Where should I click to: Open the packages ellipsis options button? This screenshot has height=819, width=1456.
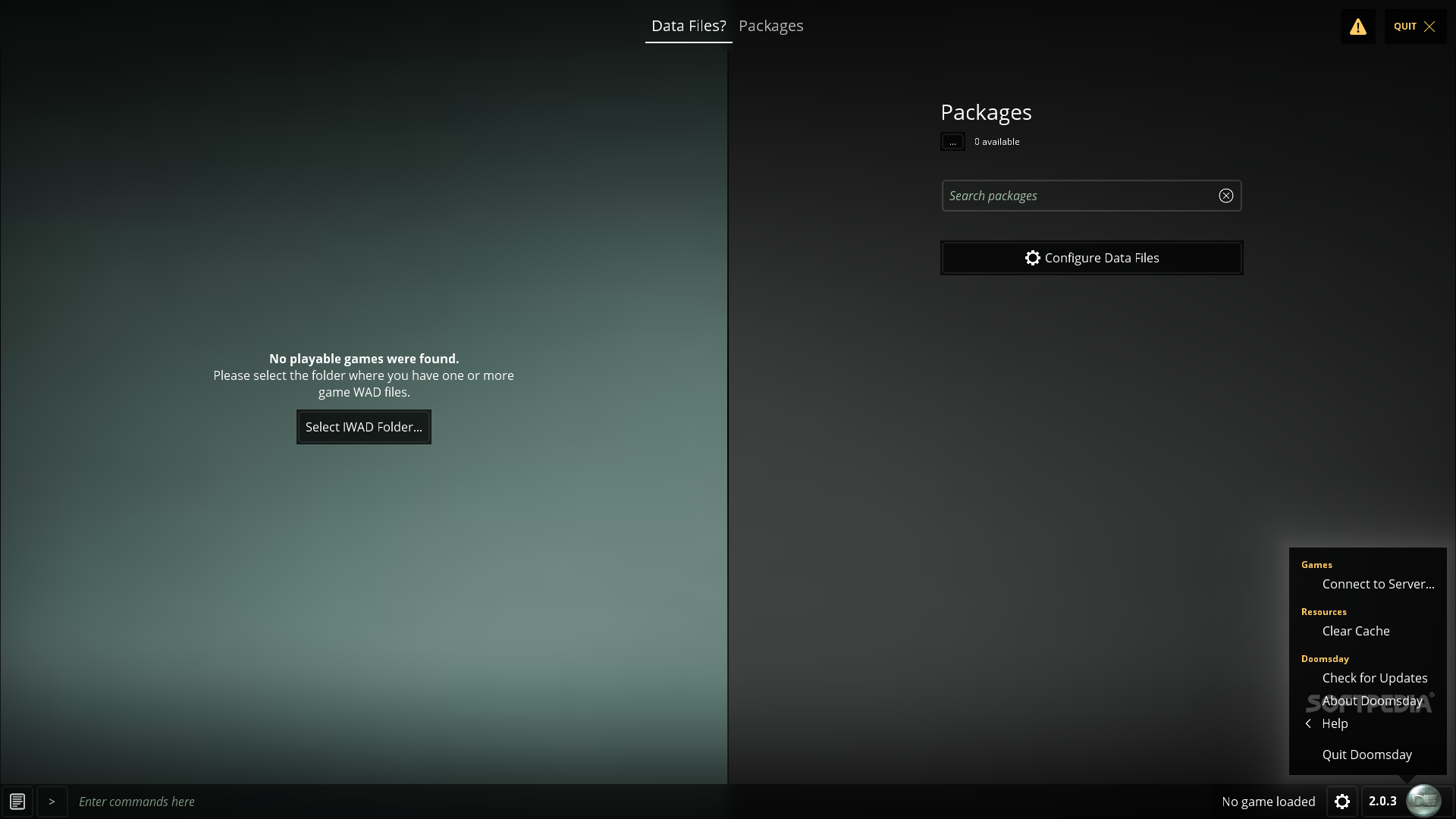tap(953, 142)
